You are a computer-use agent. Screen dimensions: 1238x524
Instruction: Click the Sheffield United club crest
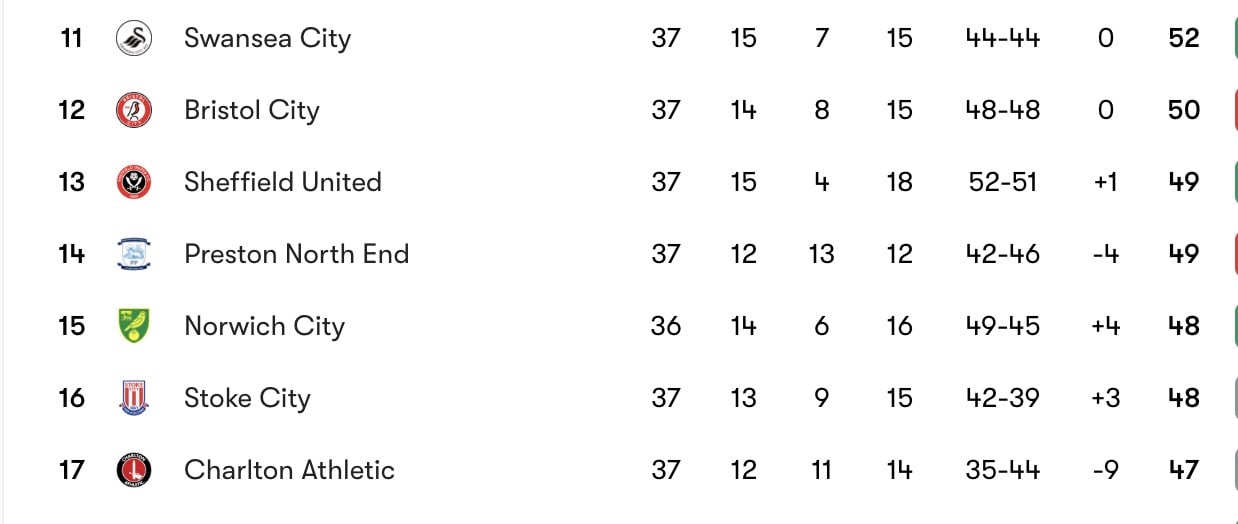[133, 182]
